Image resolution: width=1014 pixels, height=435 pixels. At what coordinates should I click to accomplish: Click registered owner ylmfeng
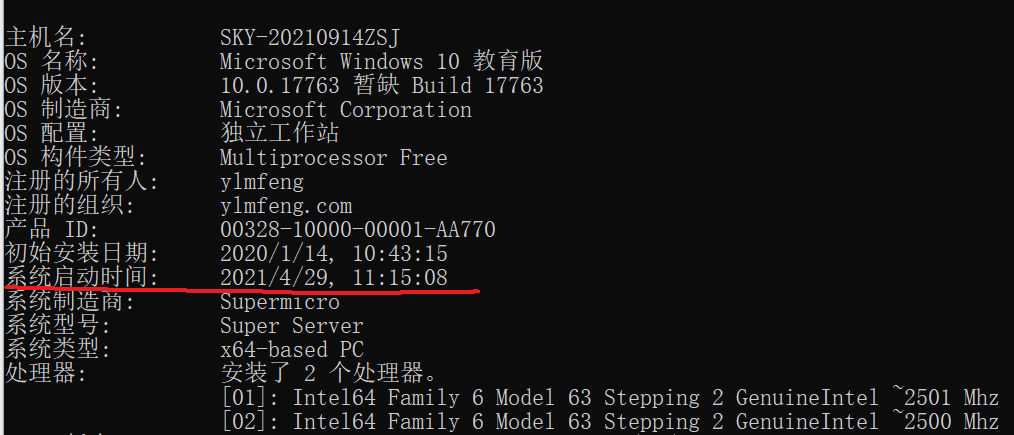click(261, 182)
